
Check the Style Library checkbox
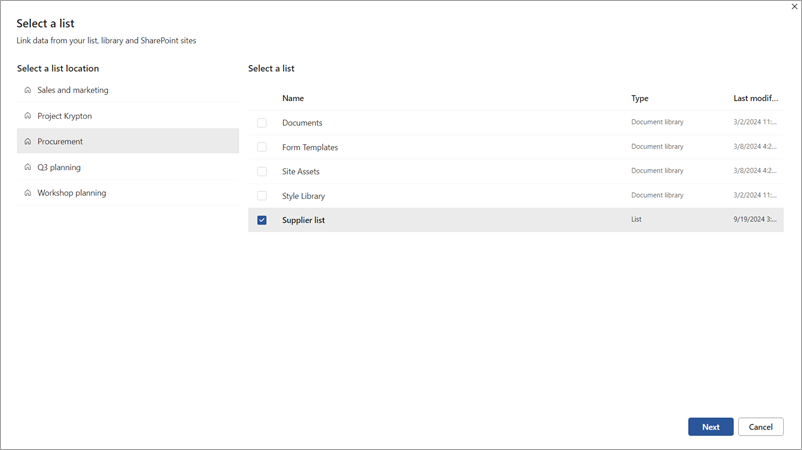click(x=262, y=196)
